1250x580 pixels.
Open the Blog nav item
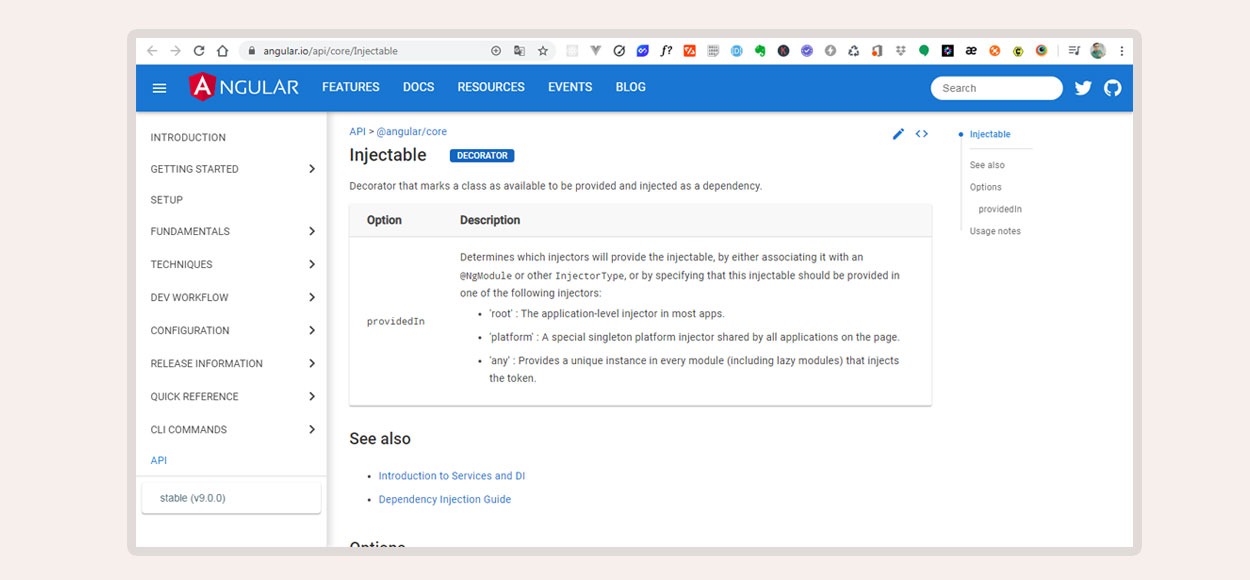click(x=630, y=87)
